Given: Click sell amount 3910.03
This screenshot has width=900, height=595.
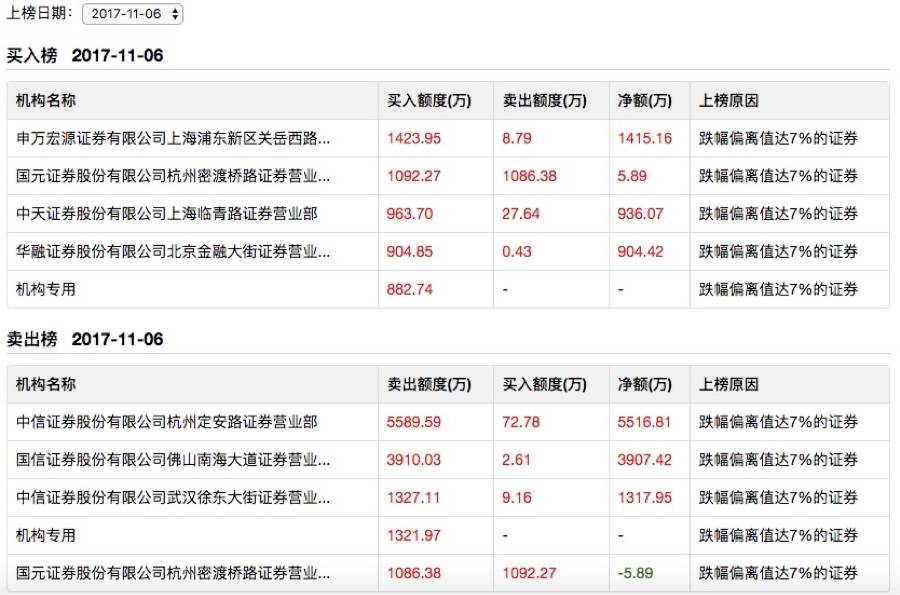Looking at the screenshot, I should (414, 460).
